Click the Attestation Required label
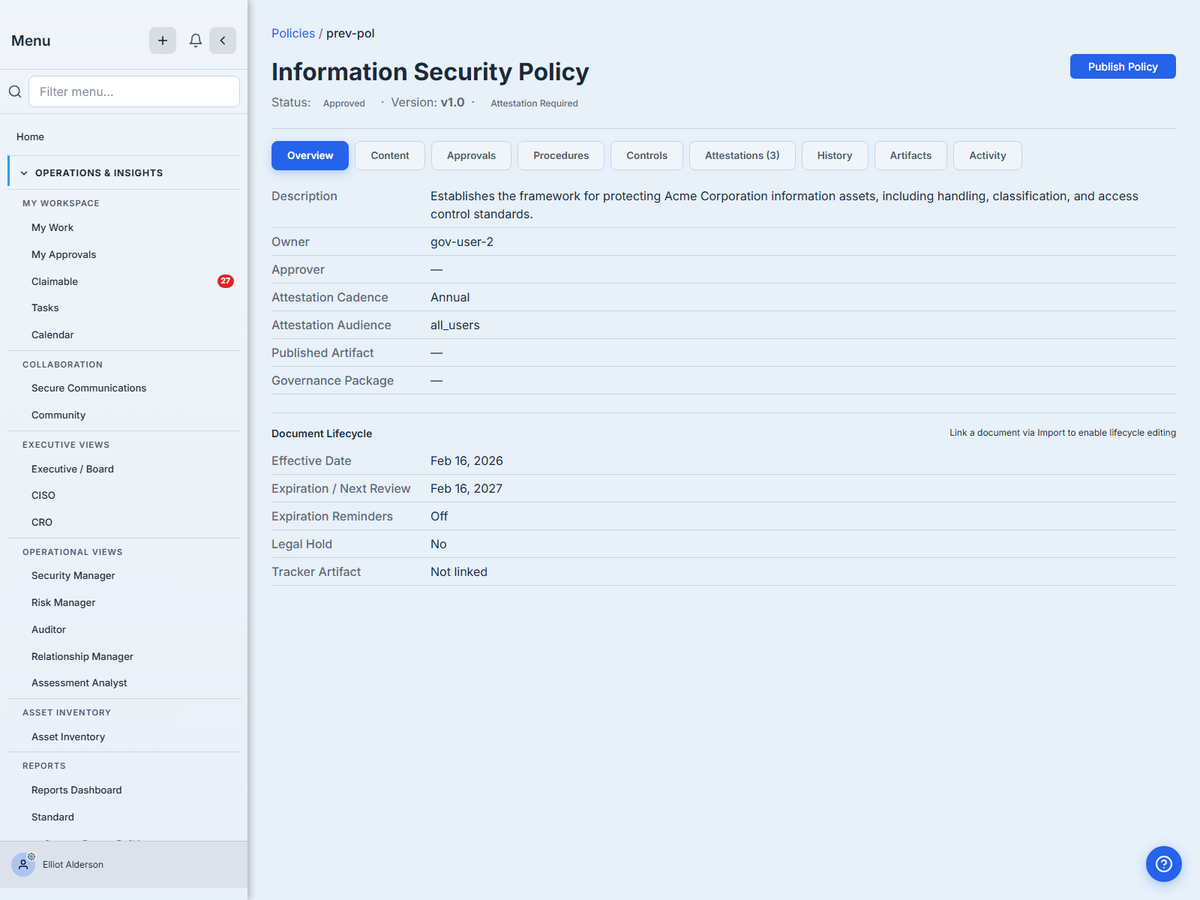 pyautogui.click(x=534, y=103)
